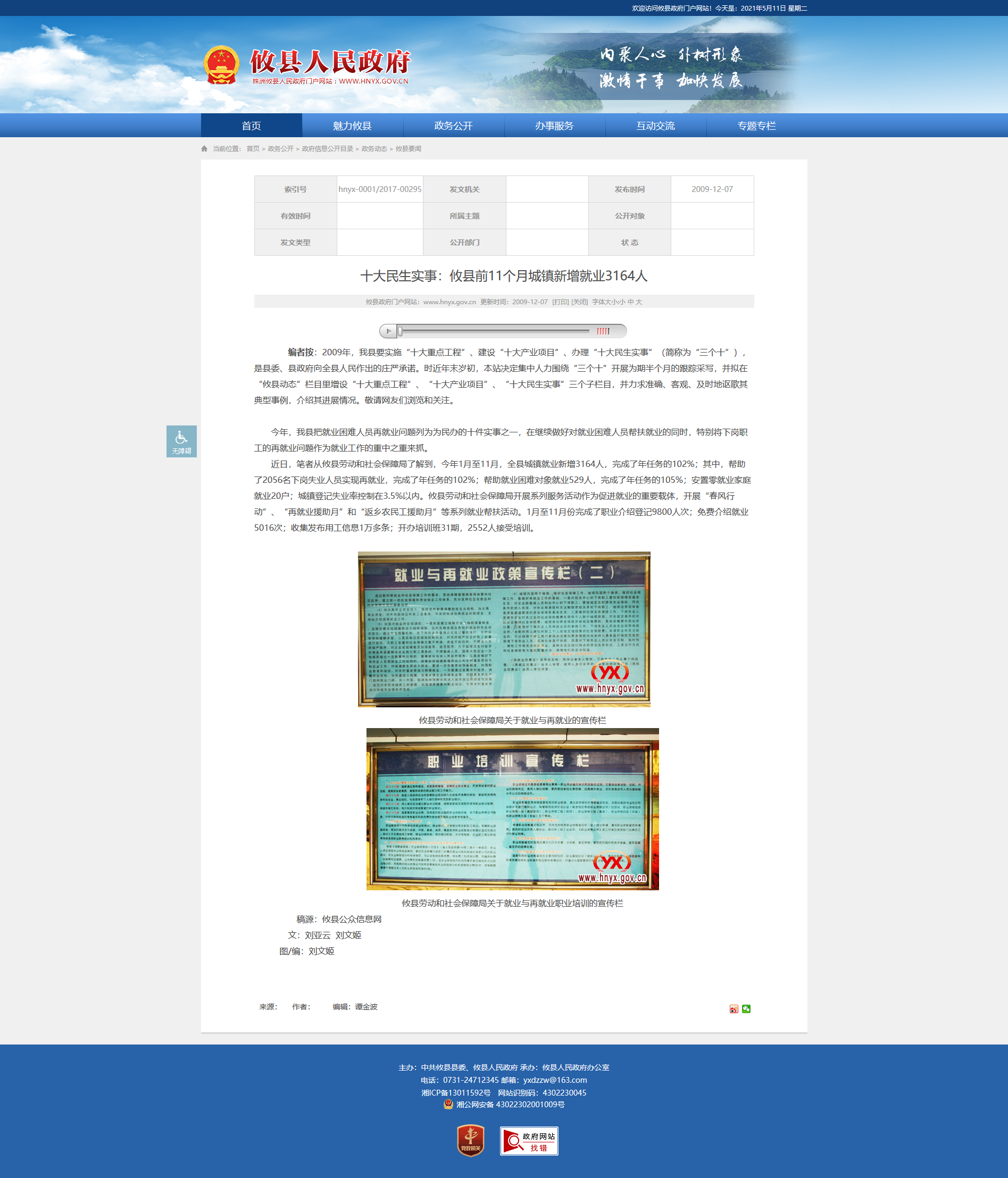Click the police badge icon beside 湘公网安备
Screen dimensions: 1008x1178
tap(448, 1104)
